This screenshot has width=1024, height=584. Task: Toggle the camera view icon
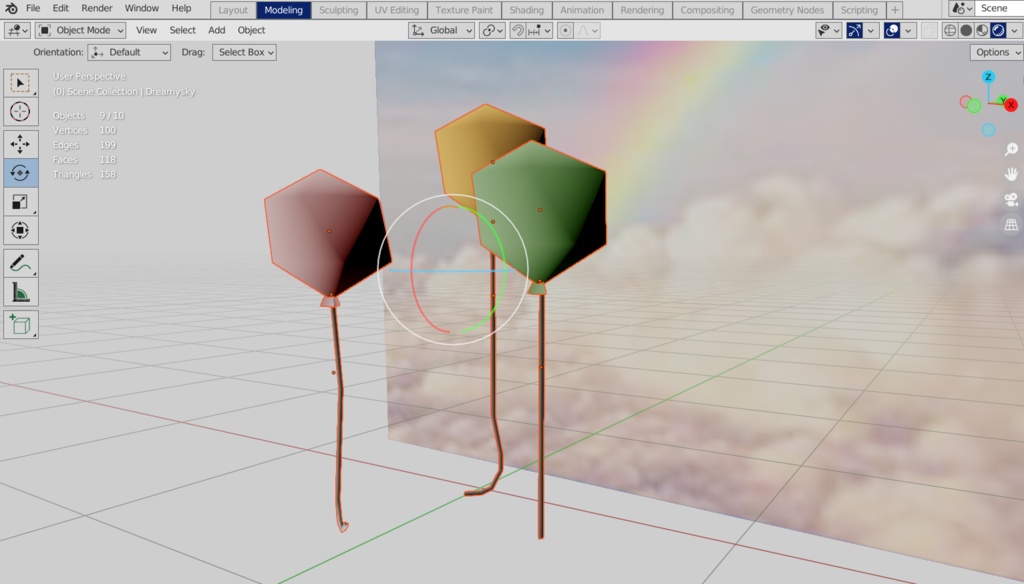(1011, 200)
